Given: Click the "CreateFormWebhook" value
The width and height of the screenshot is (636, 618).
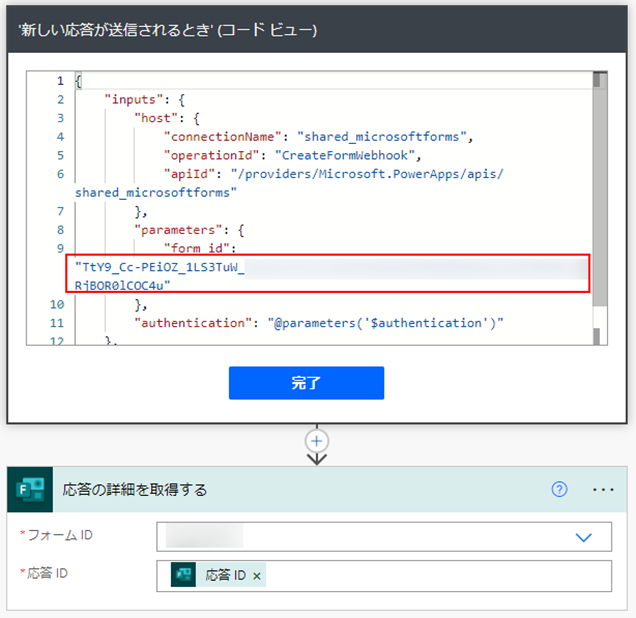Looking at the screenshot, I should (344, 156).
